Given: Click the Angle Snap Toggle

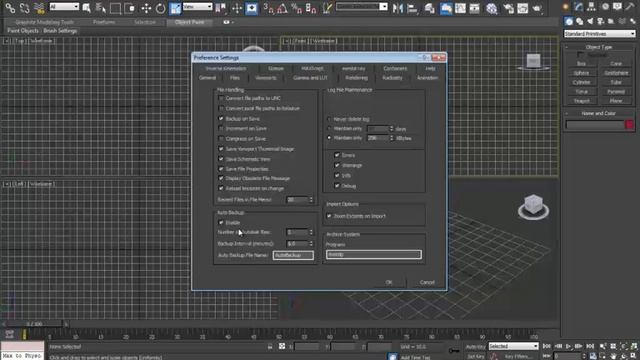Looking at the screenshot, I should 282,8.
